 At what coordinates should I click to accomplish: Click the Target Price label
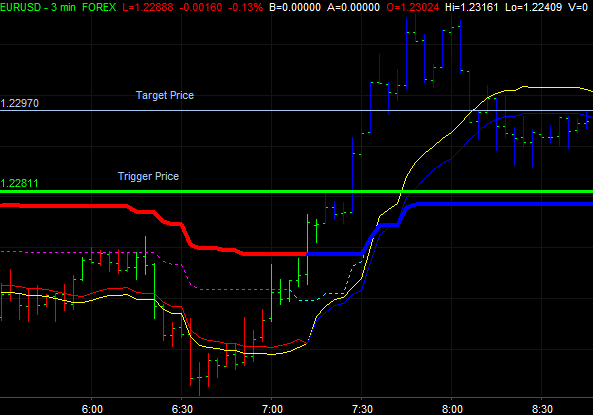point(165,95)
